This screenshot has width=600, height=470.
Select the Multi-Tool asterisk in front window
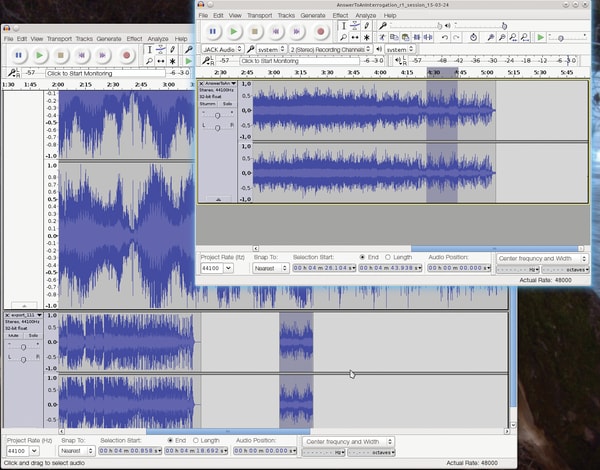pyautogui.click(x=366, y=37)
